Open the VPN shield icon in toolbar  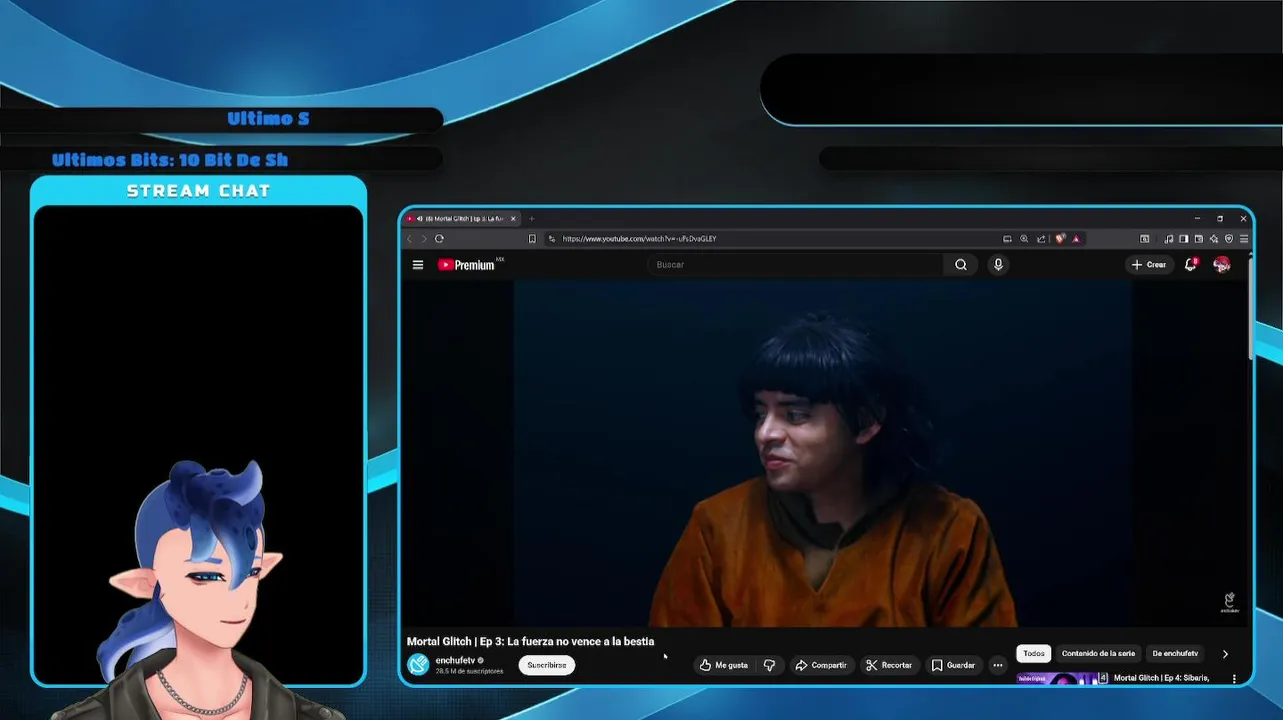[x=1229, y=239]
